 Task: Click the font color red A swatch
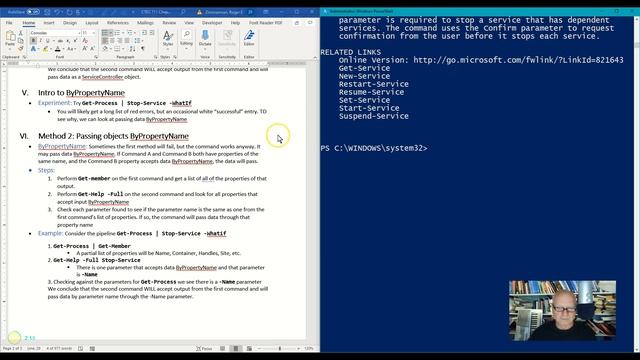tap(58, 49)
